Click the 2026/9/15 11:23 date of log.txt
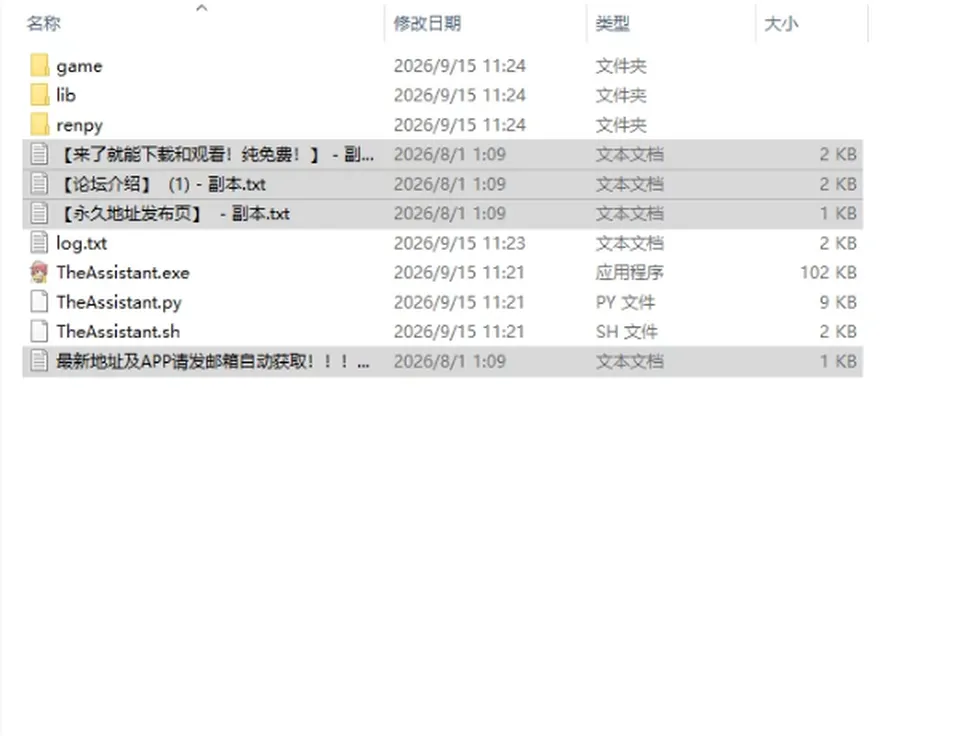The image size is (960, 736). pyautogui.click(x=459, y=243)
